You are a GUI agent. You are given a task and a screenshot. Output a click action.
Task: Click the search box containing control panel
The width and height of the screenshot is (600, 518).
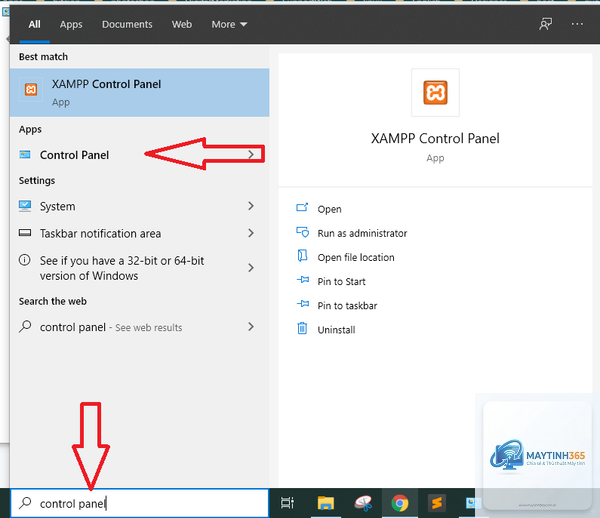coord(140,503)
